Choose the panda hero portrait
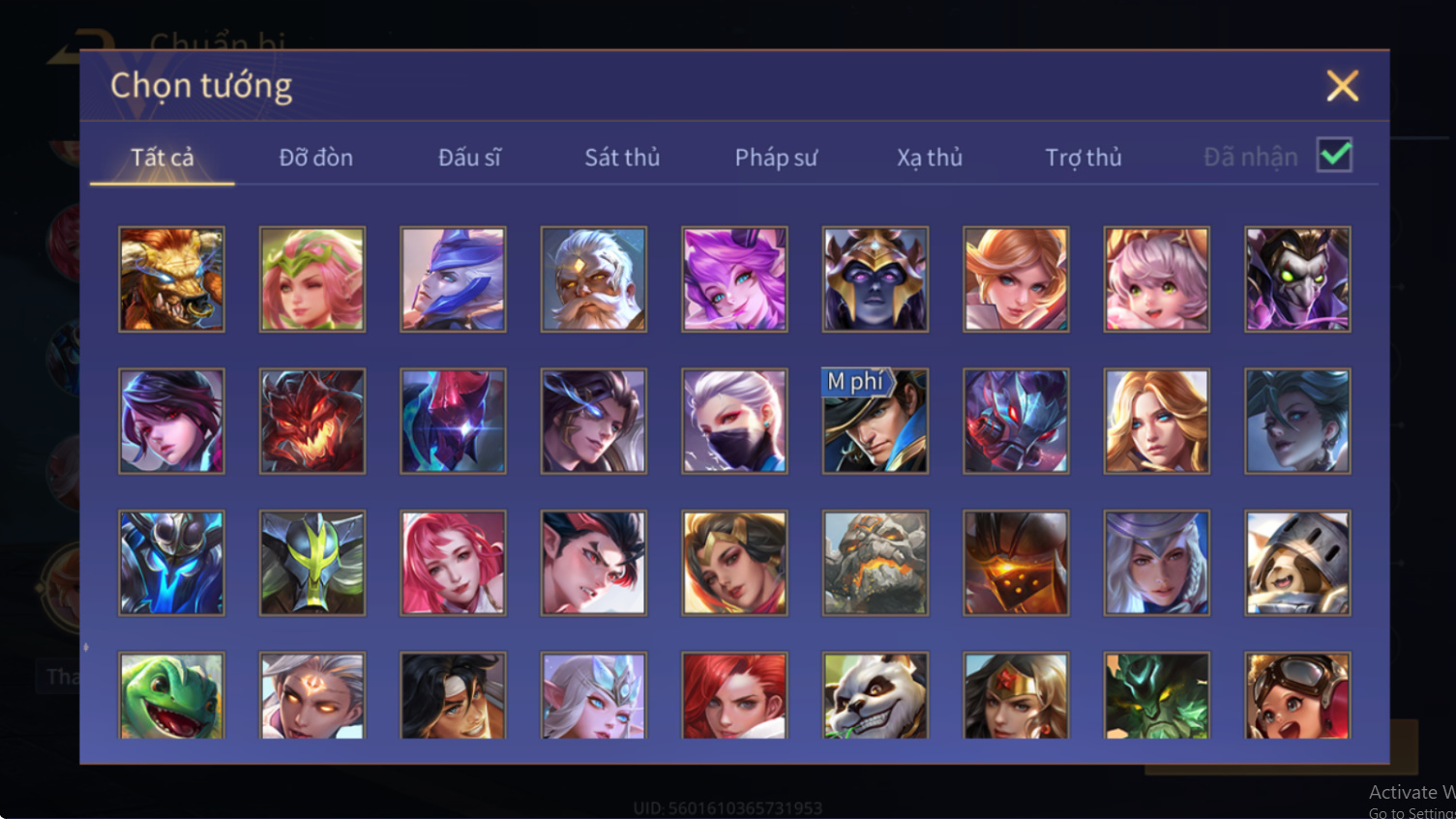Image resolution: width=1456 pixels, height=819 pixels. (876, 695)
